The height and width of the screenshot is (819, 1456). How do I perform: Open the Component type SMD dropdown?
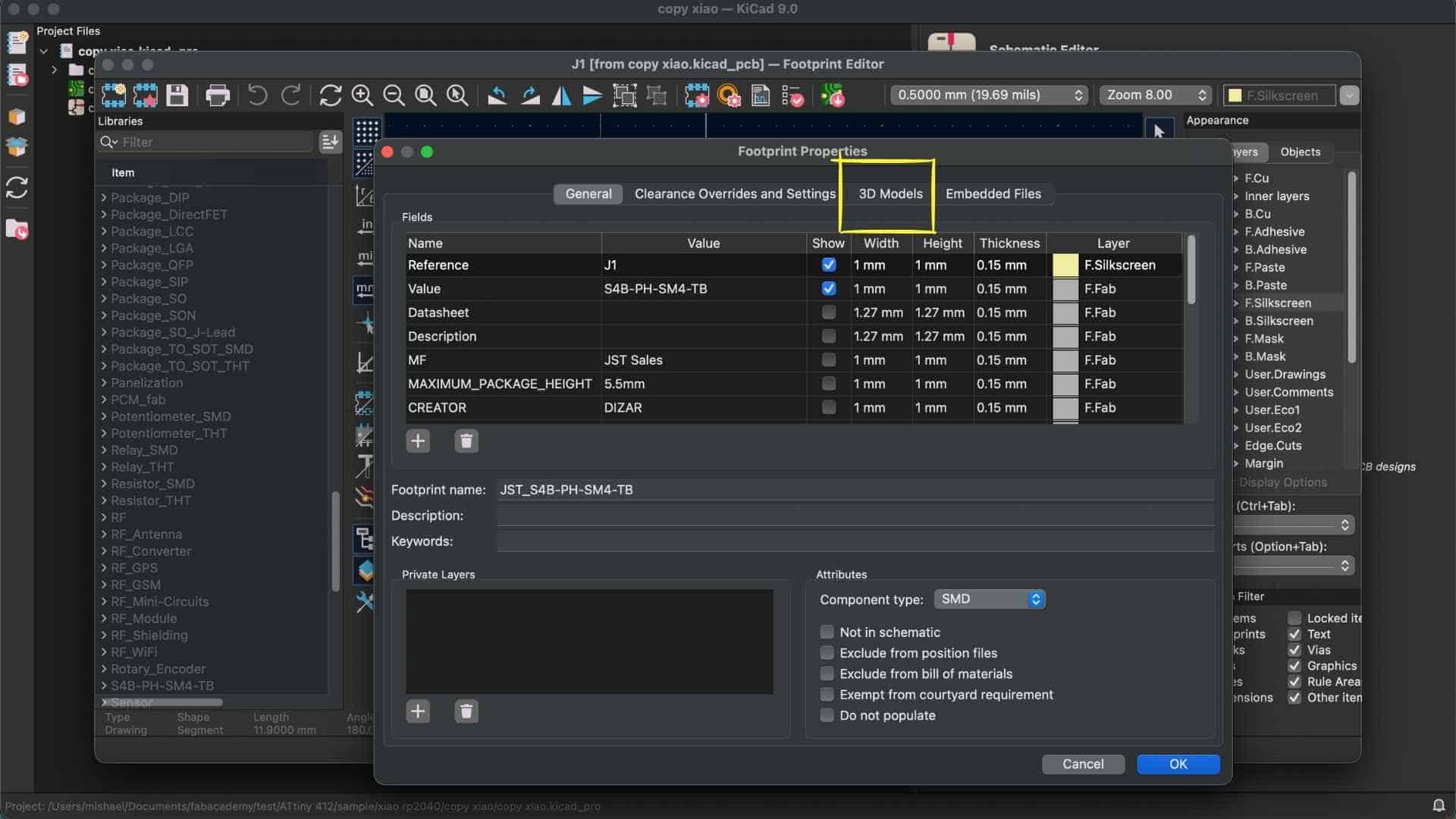(990, 599)
